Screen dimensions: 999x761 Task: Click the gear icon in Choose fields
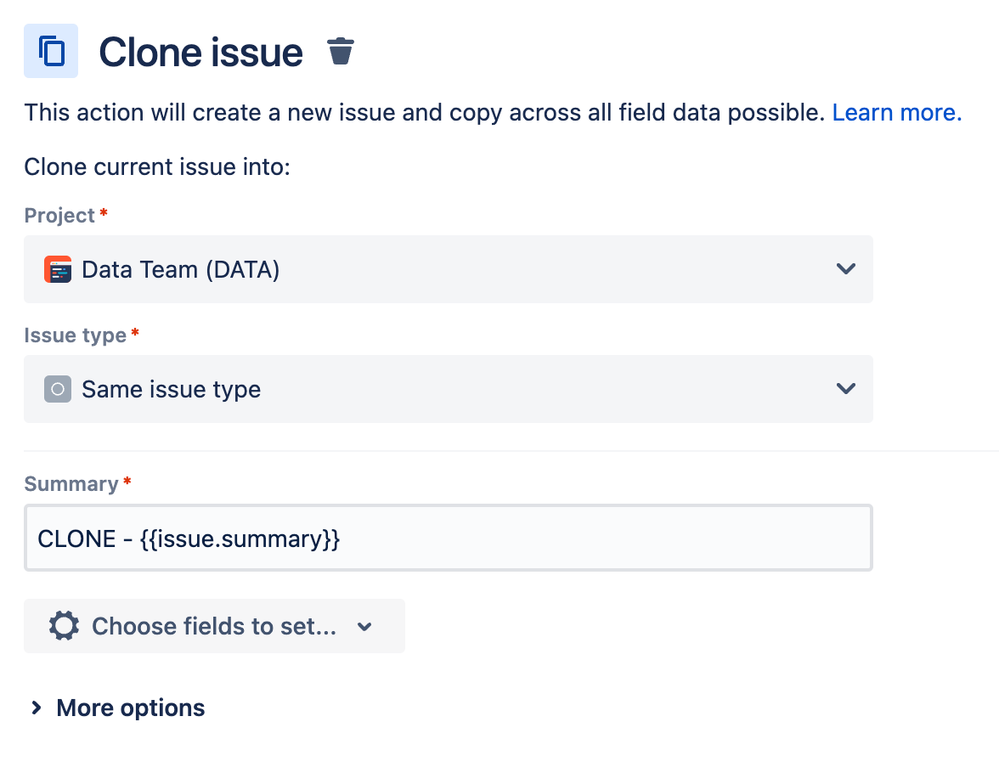(64, 626)
